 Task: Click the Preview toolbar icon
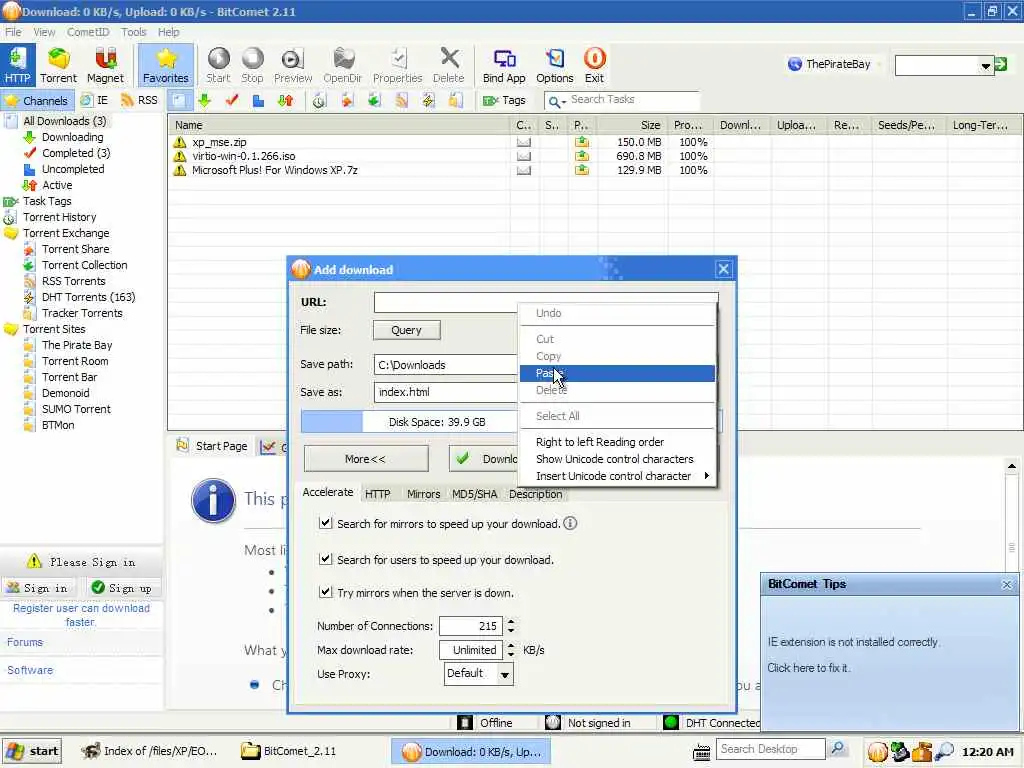(x=293, y=65)
